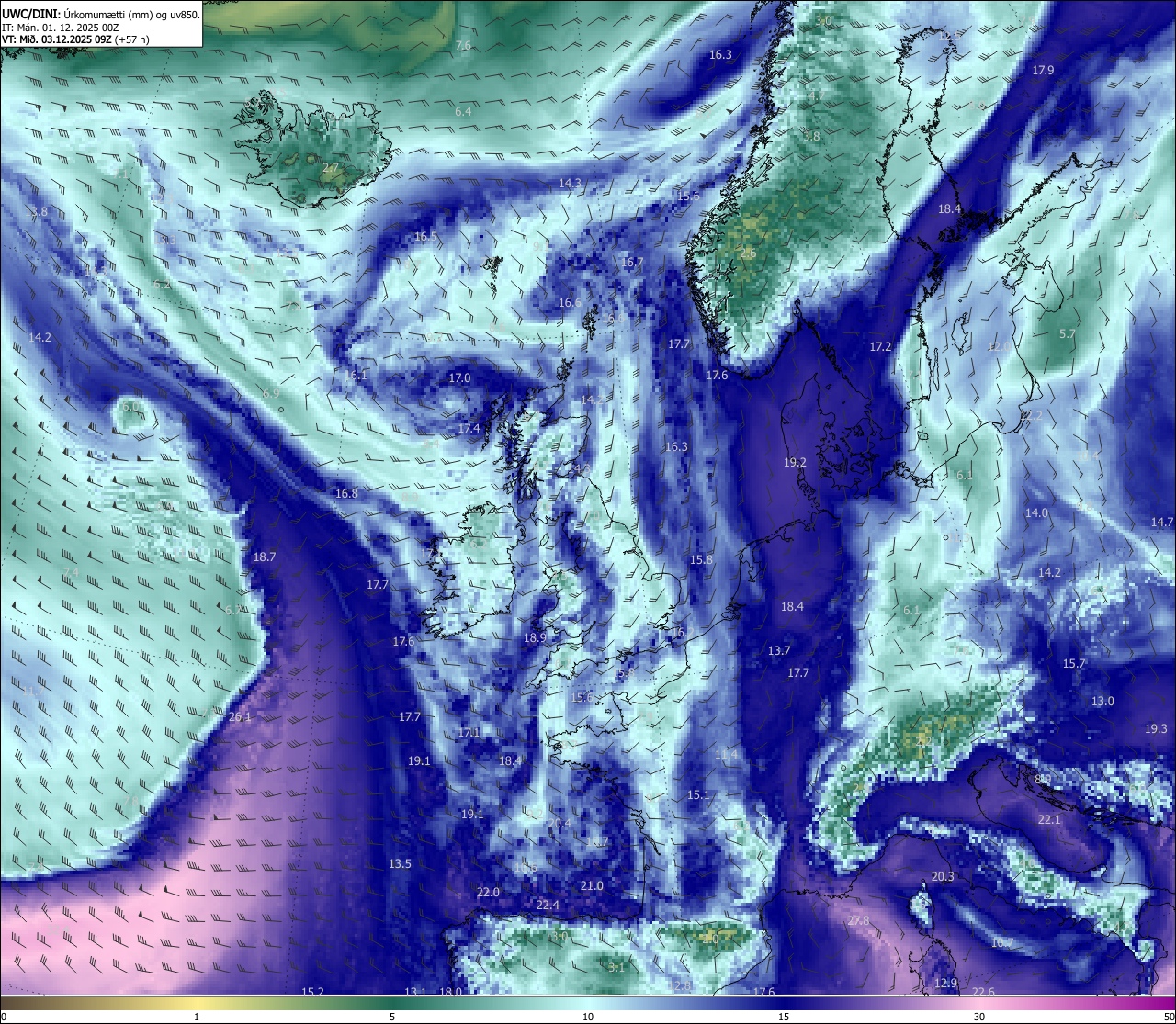Click the map value '27.8'

click(x=858, y=920)
